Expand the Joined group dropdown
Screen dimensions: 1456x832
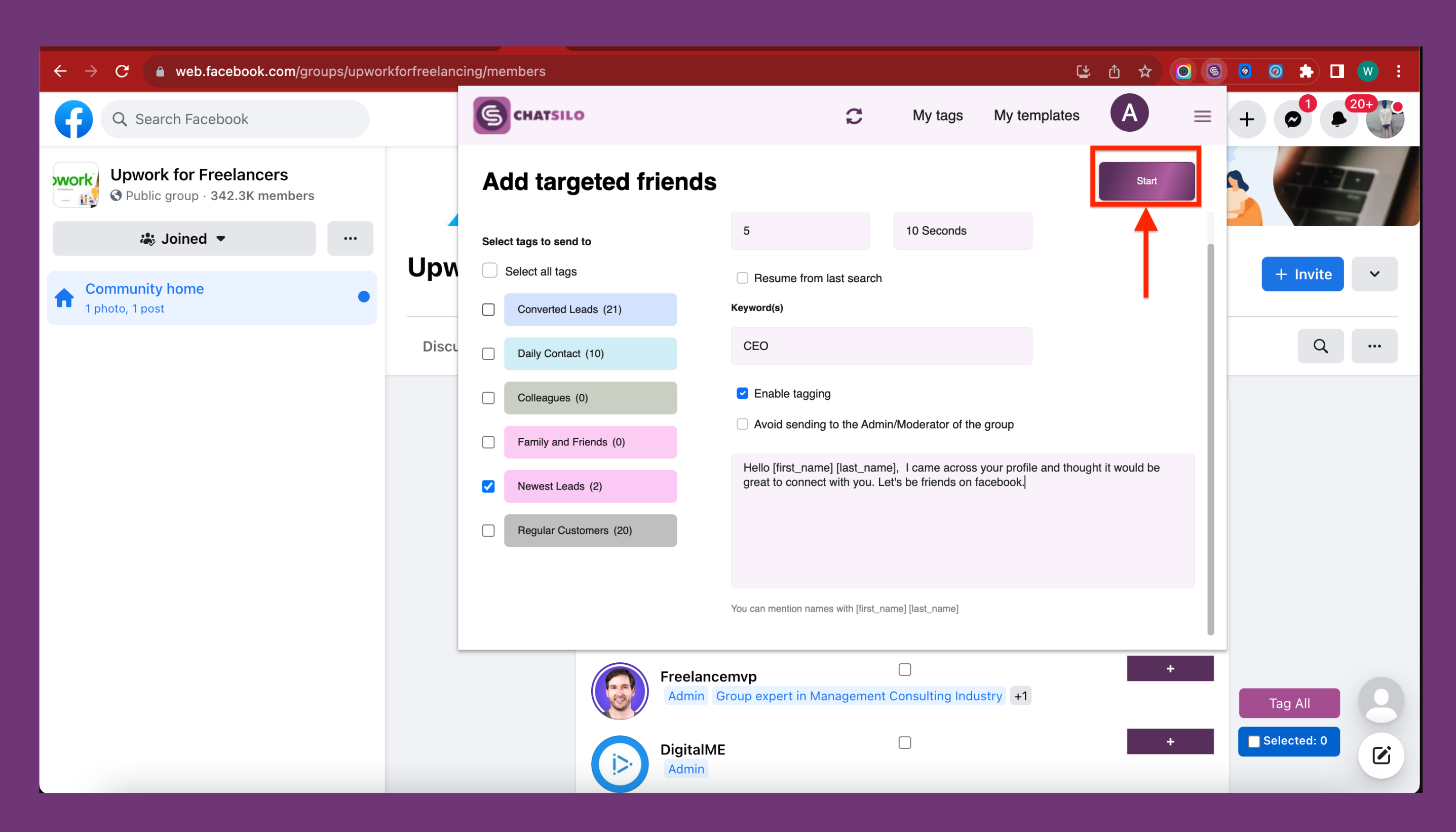184,239
